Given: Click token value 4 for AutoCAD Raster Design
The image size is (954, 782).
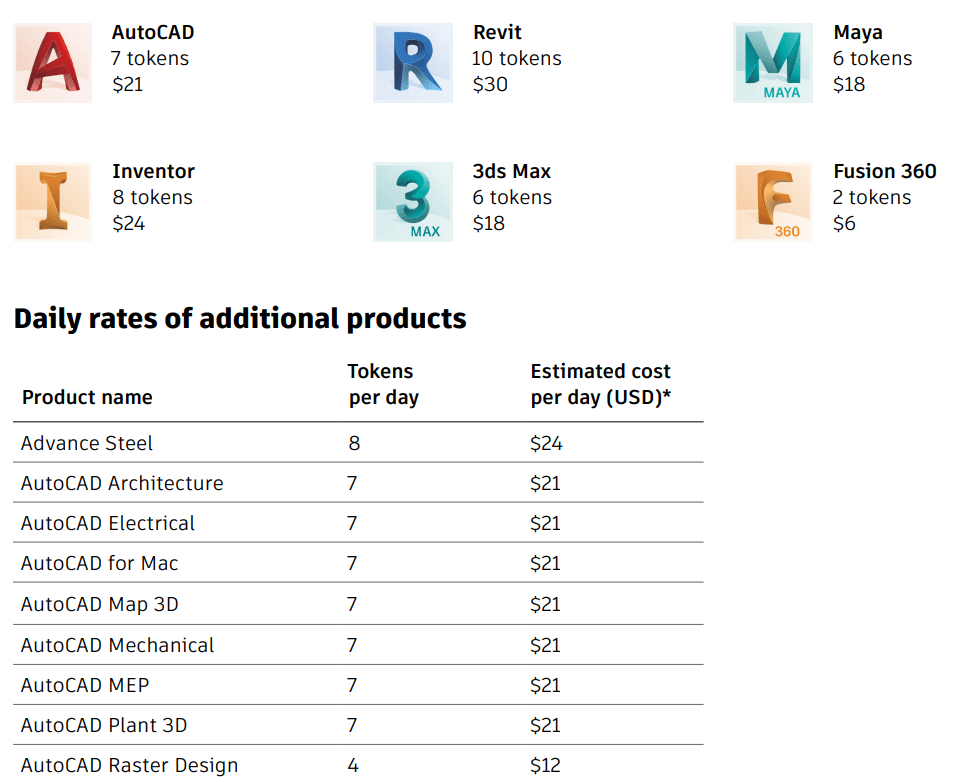Looking at the screenshot, I should point(353,766).
